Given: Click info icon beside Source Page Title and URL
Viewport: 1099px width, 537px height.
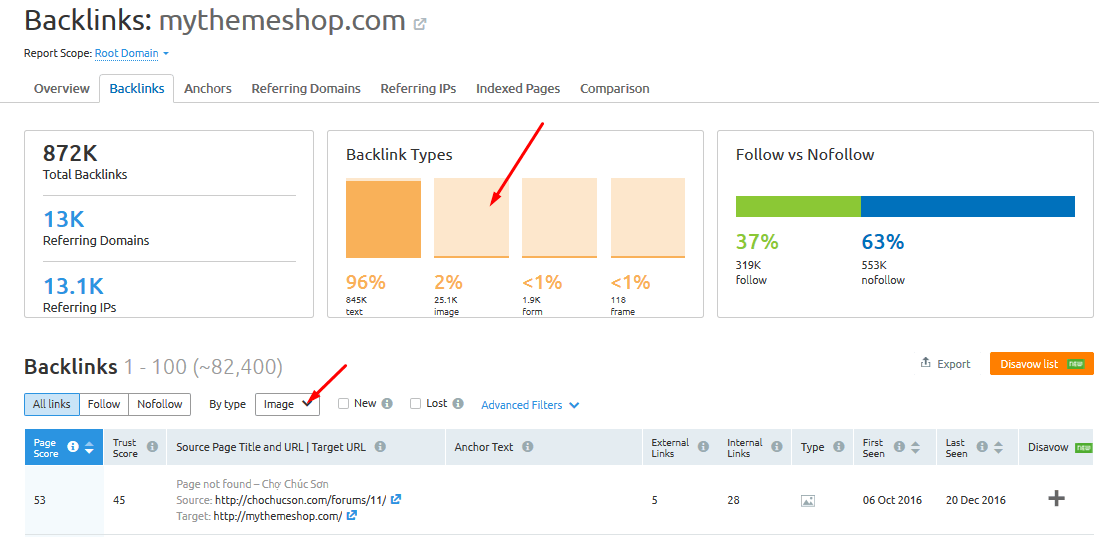Looking at the screenshot, I should pyautogui.click(x=380, y=447).
